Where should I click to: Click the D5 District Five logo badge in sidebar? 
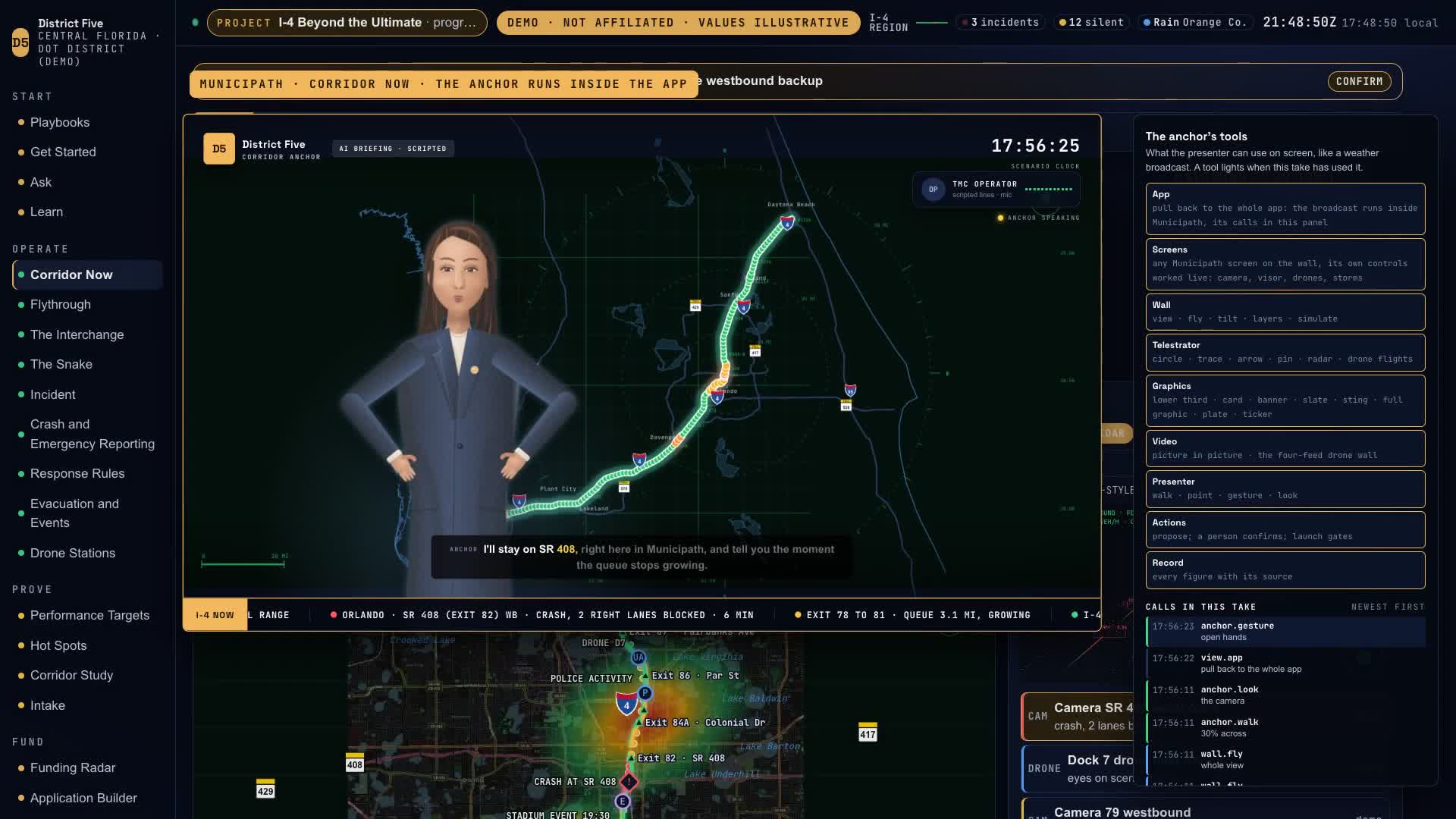(x=20, y=42)
